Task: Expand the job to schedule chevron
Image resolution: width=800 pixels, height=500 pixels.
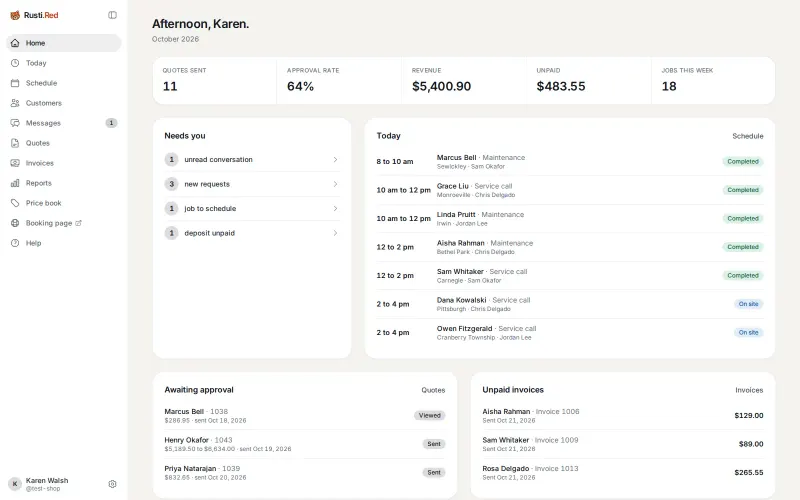Action: (335, 209)
